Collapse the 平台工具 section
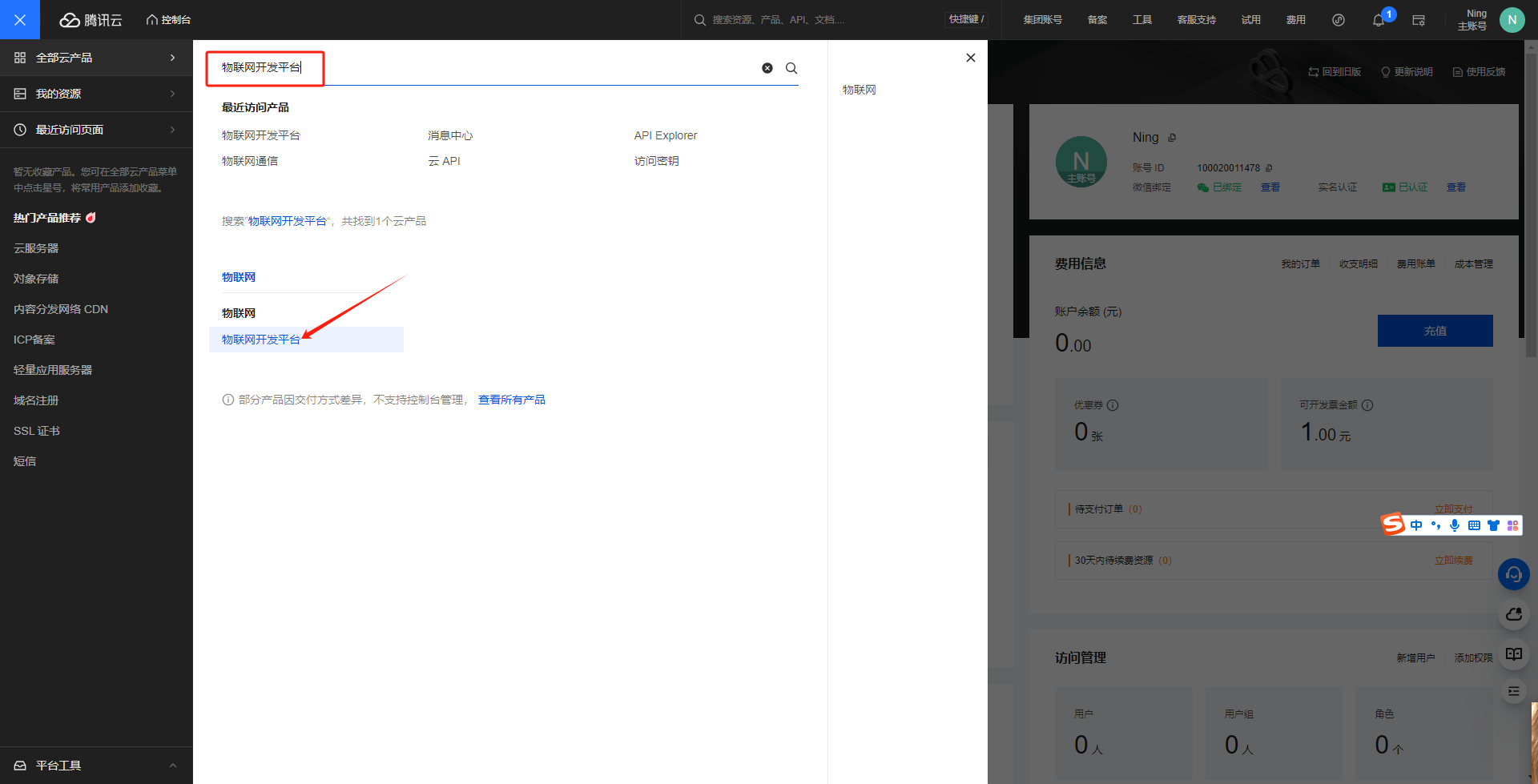The image size is (1538, 784). point(96,766)
